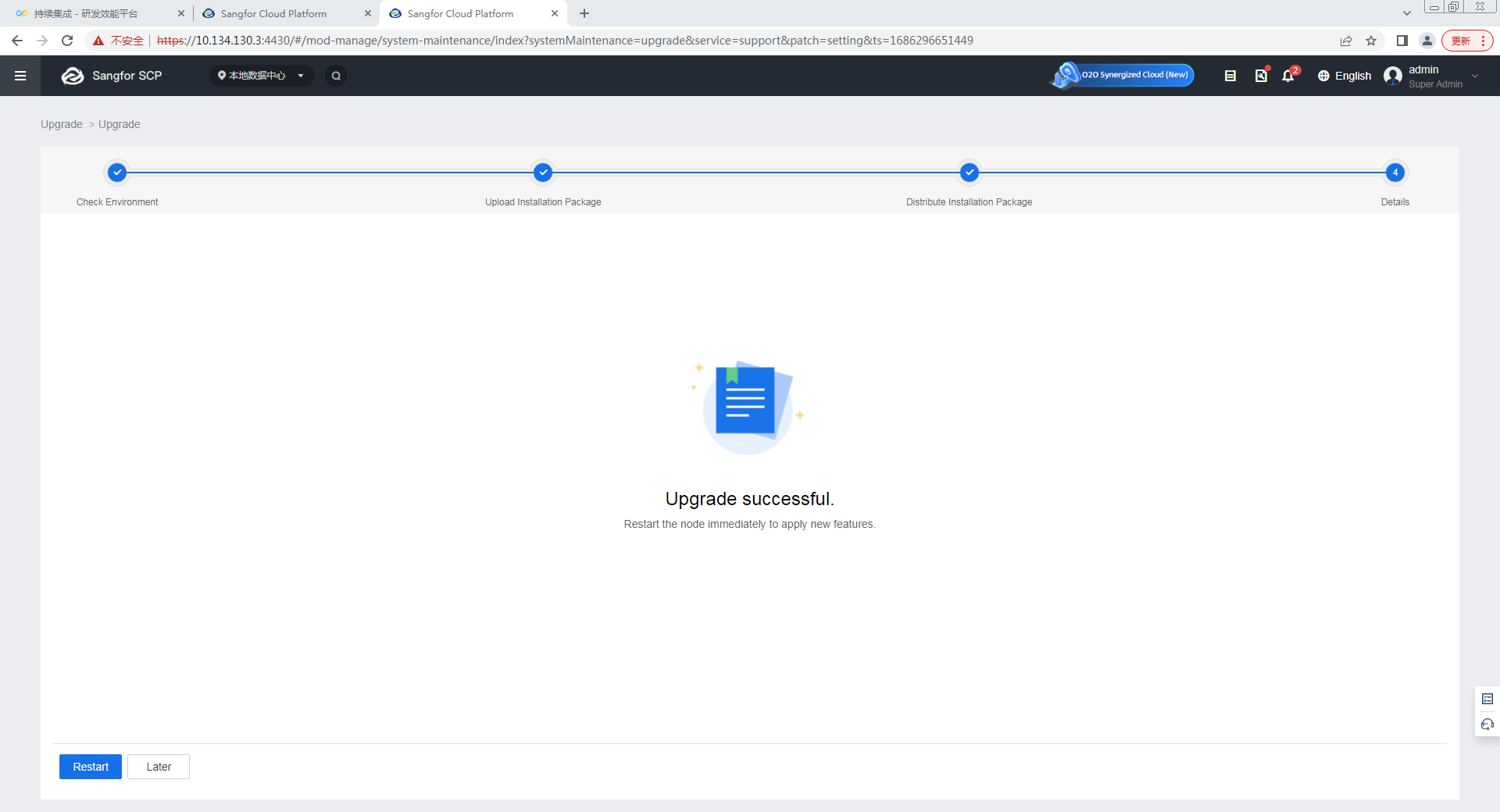Screen dimensions: 1500x812
Task: Bookmark this page with the star icon
Action: click(x=1371, y=41)
